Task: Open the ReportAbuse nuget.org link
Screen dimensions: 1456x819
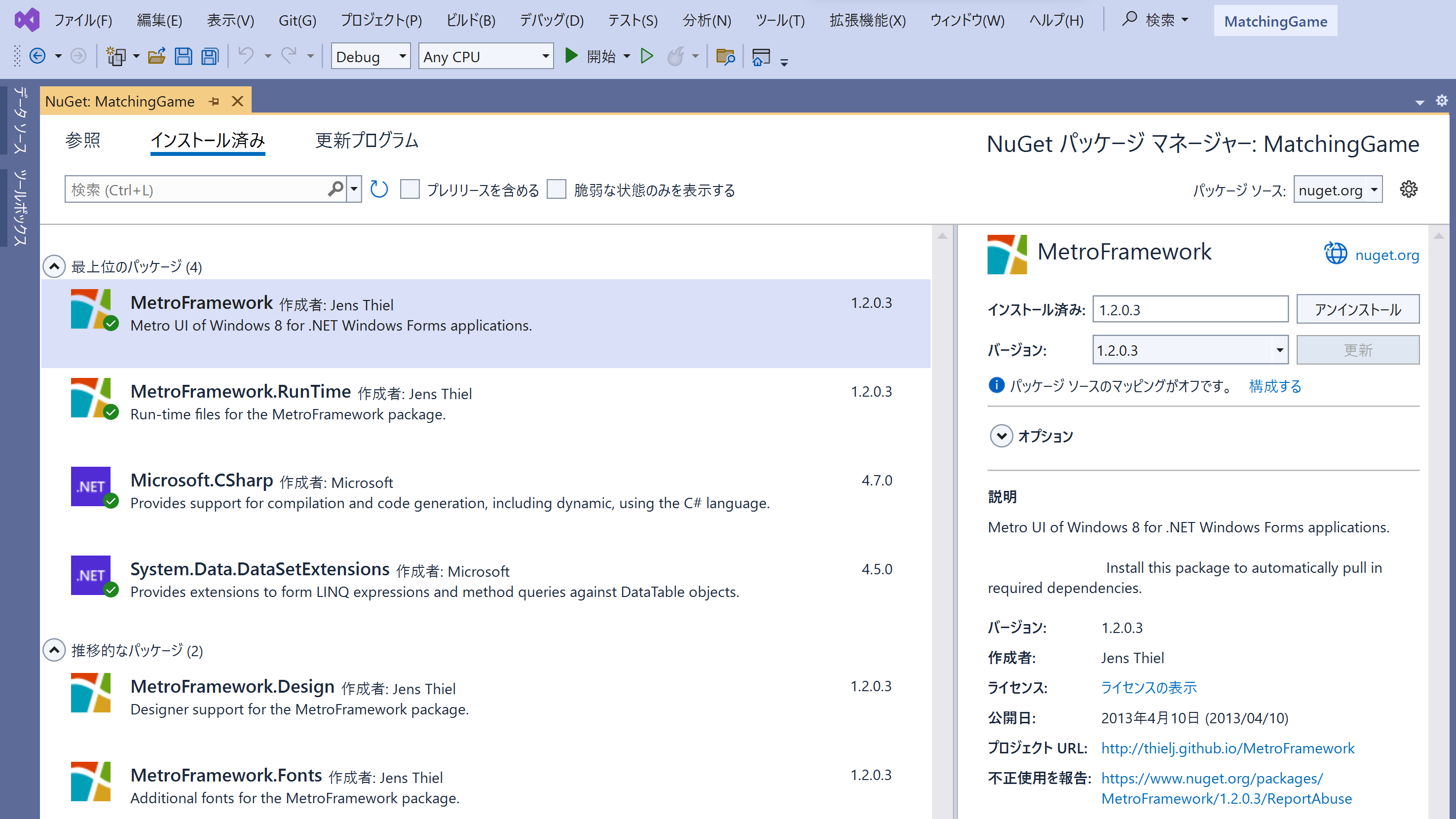Action: (x=1227, y=788)
